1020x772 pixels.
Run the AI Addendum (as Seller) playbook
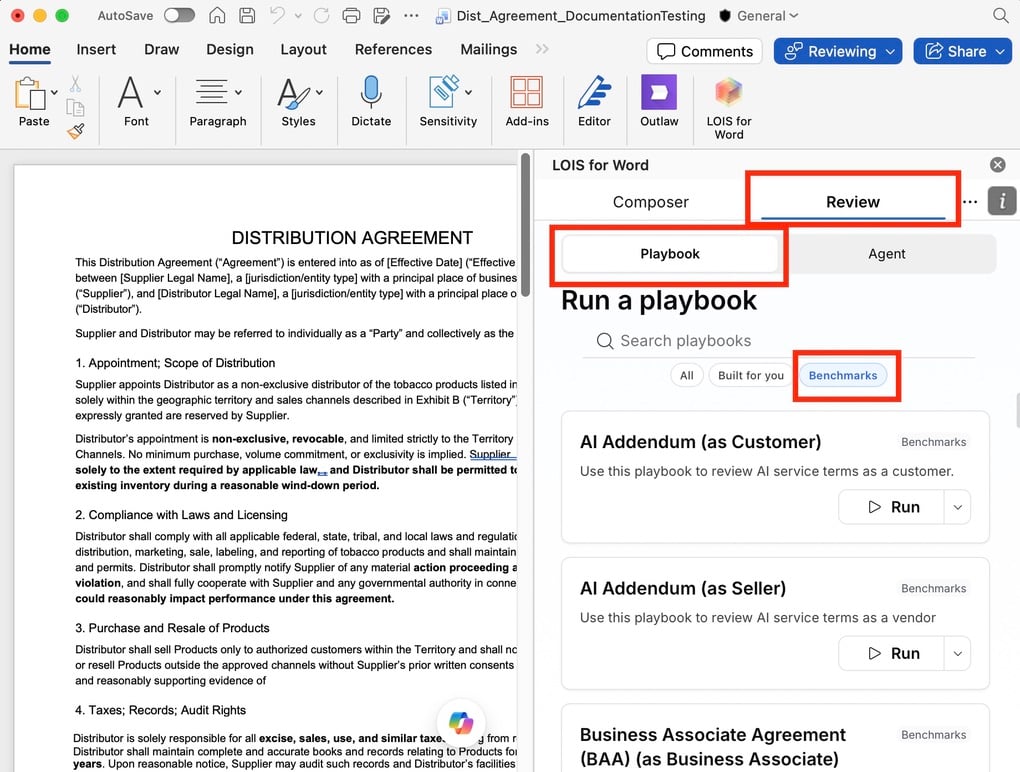891,654
